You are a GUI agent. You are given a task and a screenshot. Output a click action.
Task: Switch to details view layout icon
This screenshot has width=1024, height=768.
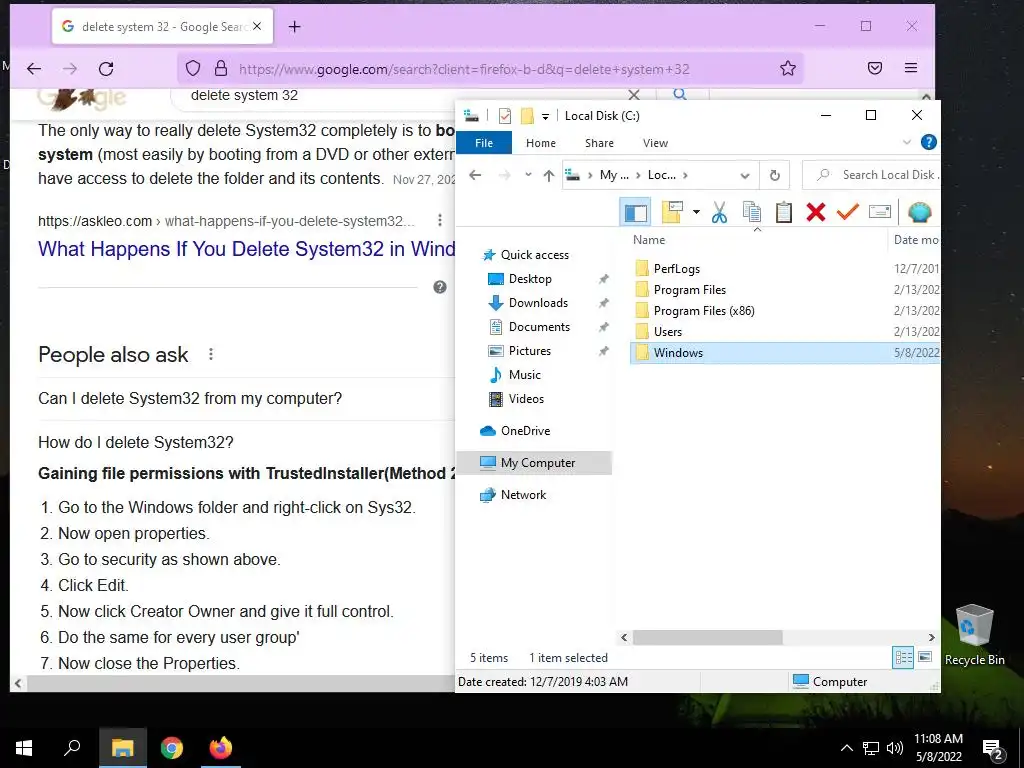coord(903,658)
